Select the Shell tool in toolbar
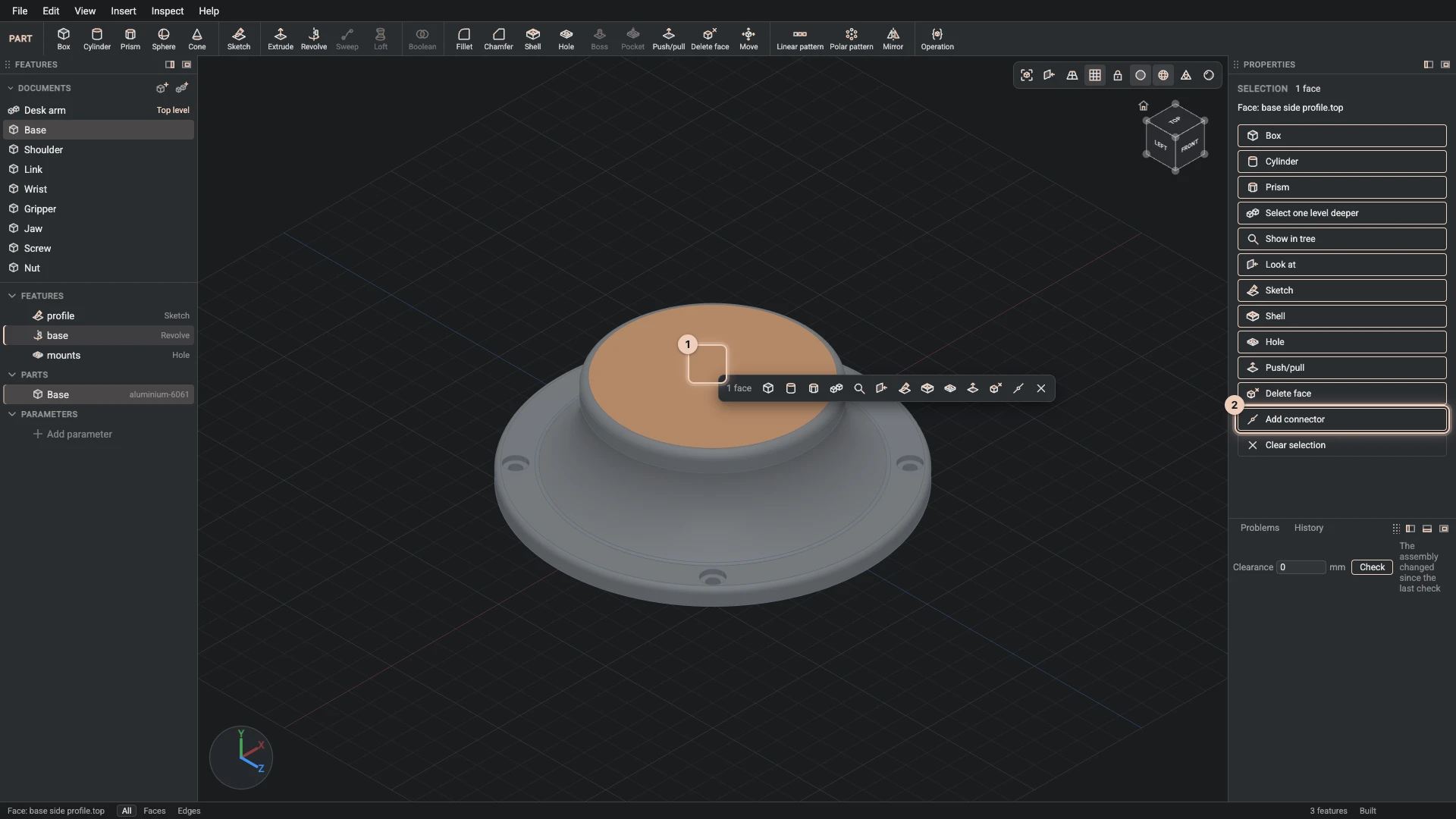Viewport: 1456px width, 819px height. click(x=533, y=39)
